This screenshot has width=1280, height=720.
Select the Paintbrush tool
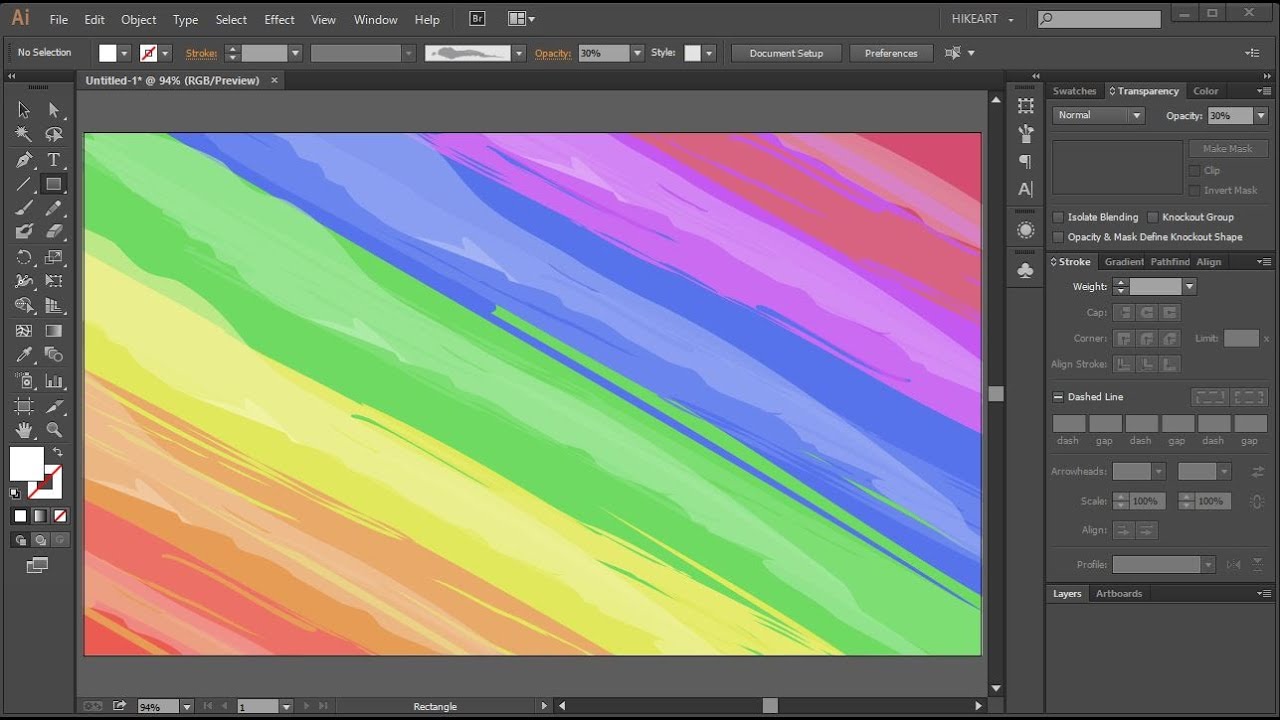point(24,208)
